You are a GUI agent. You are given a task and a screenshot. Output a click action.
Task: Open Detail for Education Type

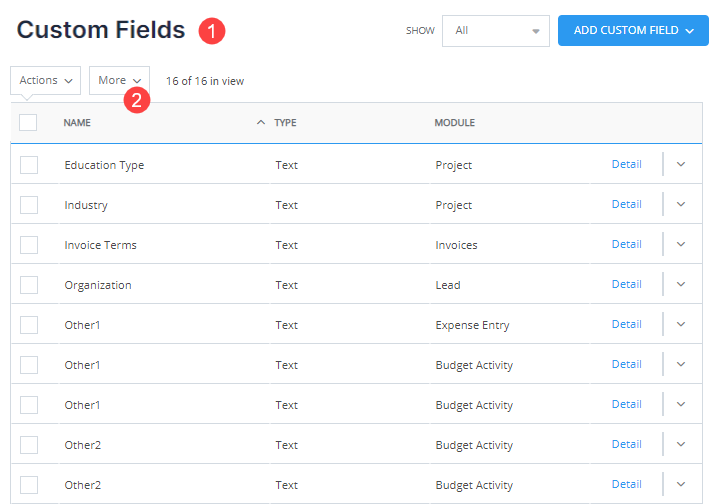pyautogui.click(x=627, y=164)
